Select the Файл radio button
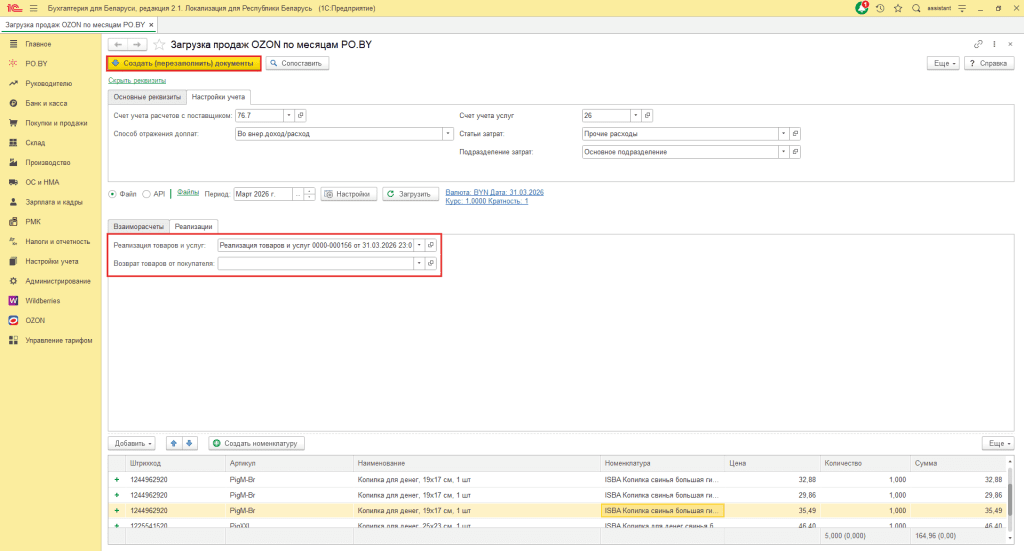The image size is (1024, 551). pyautogui.click(x=112, y=194)
